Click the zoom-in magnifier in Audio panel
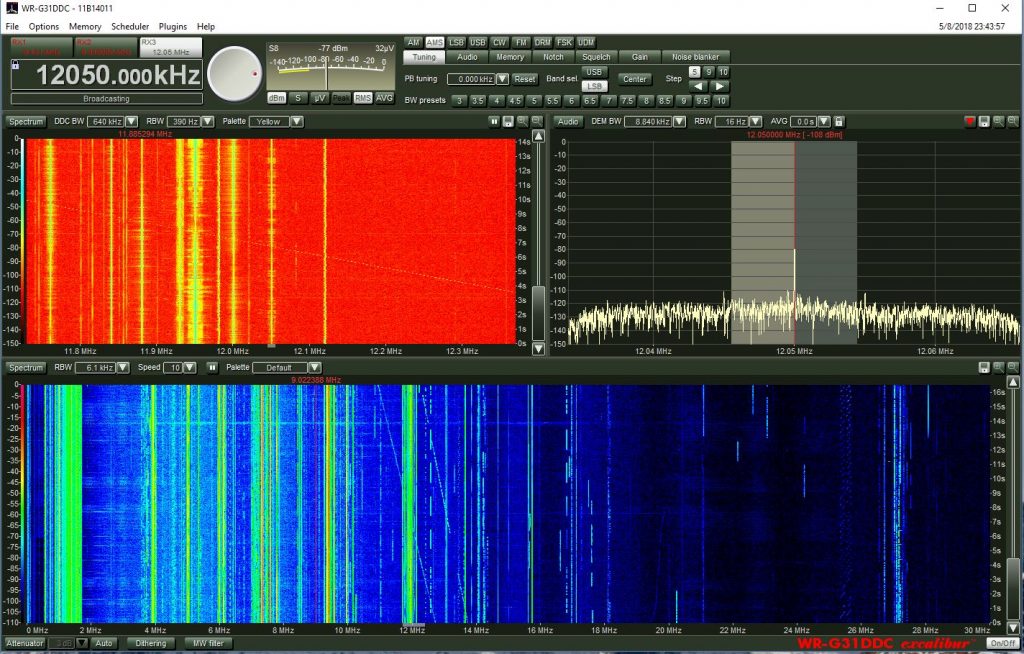1024x654 pixels. (x=997, y=121)
